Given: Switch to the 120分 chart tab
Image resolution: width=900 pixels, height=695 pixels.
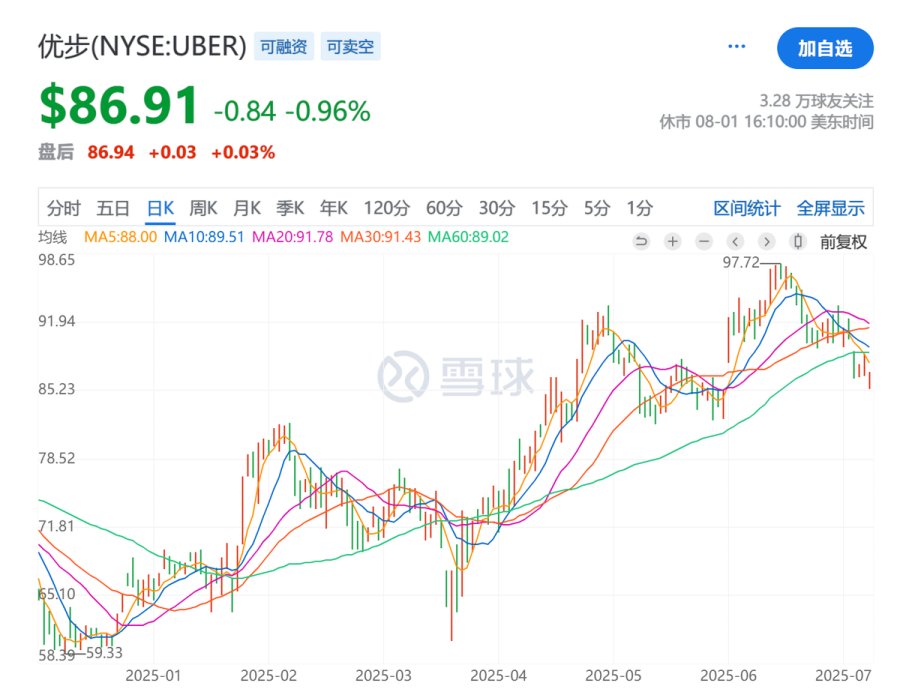Looking at the screenshot, I should click(386, 208).
